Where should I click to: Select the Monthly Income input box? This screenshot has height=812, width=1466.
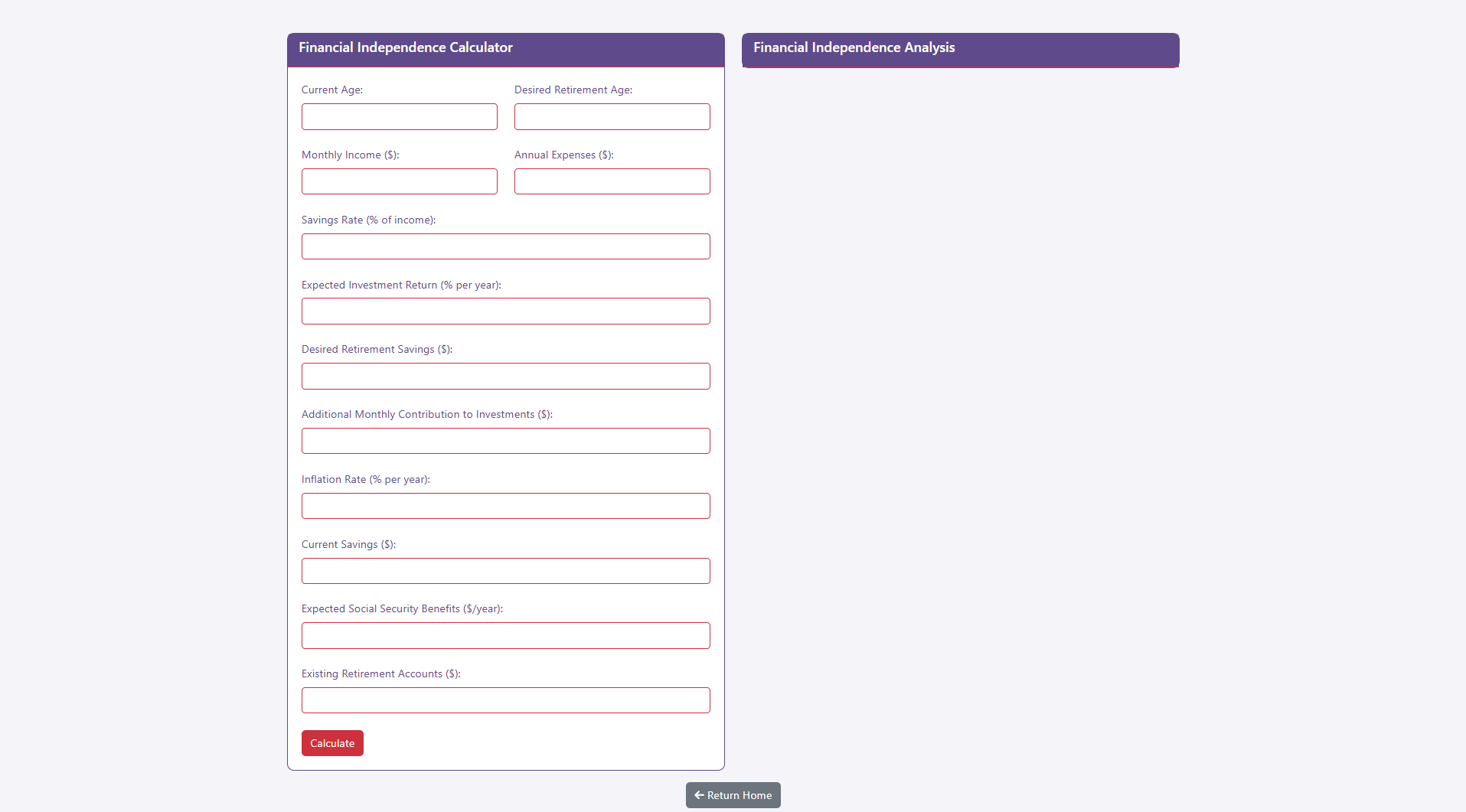coord(399,181)
